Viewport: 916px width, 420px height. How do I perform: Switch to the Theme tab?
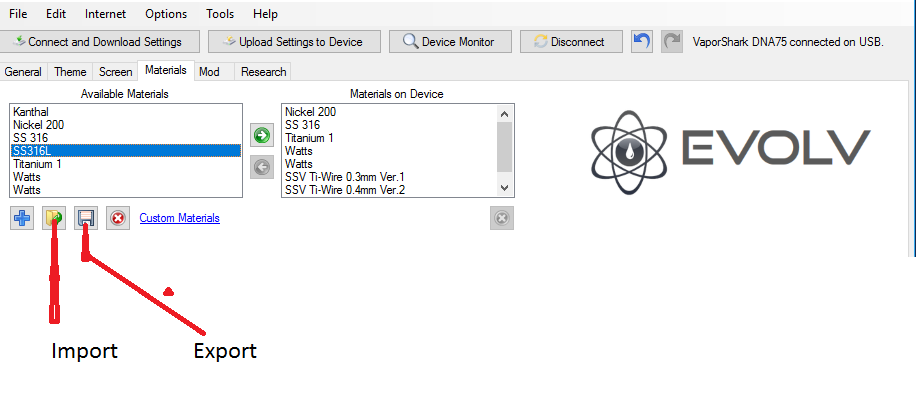[70, 72]
